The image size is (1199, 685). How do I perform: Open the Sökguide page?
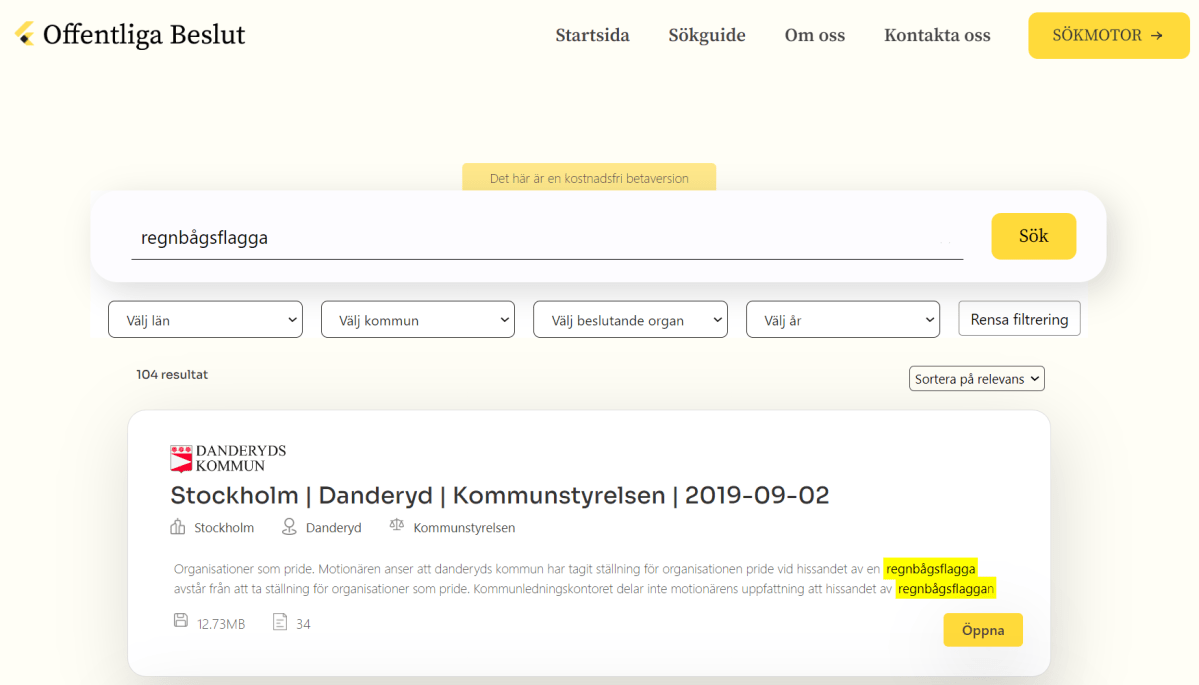[706, 35]
